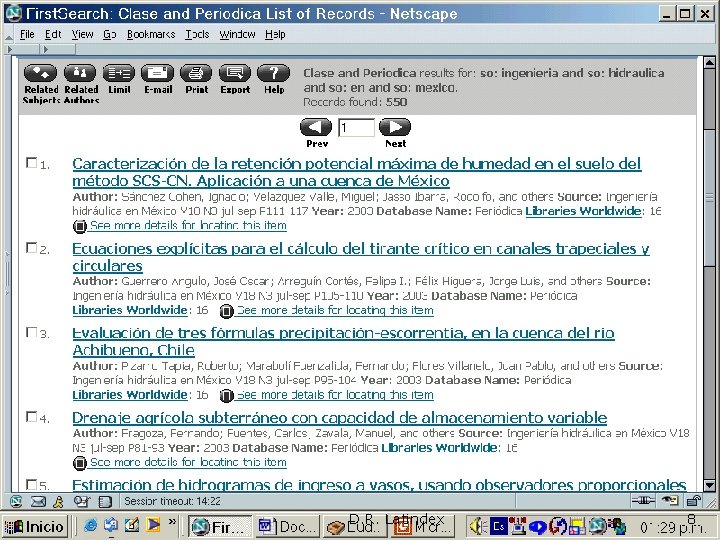720x540 pixels.
Task: Open Composer icon in status bar
Action: click(82, 501)
